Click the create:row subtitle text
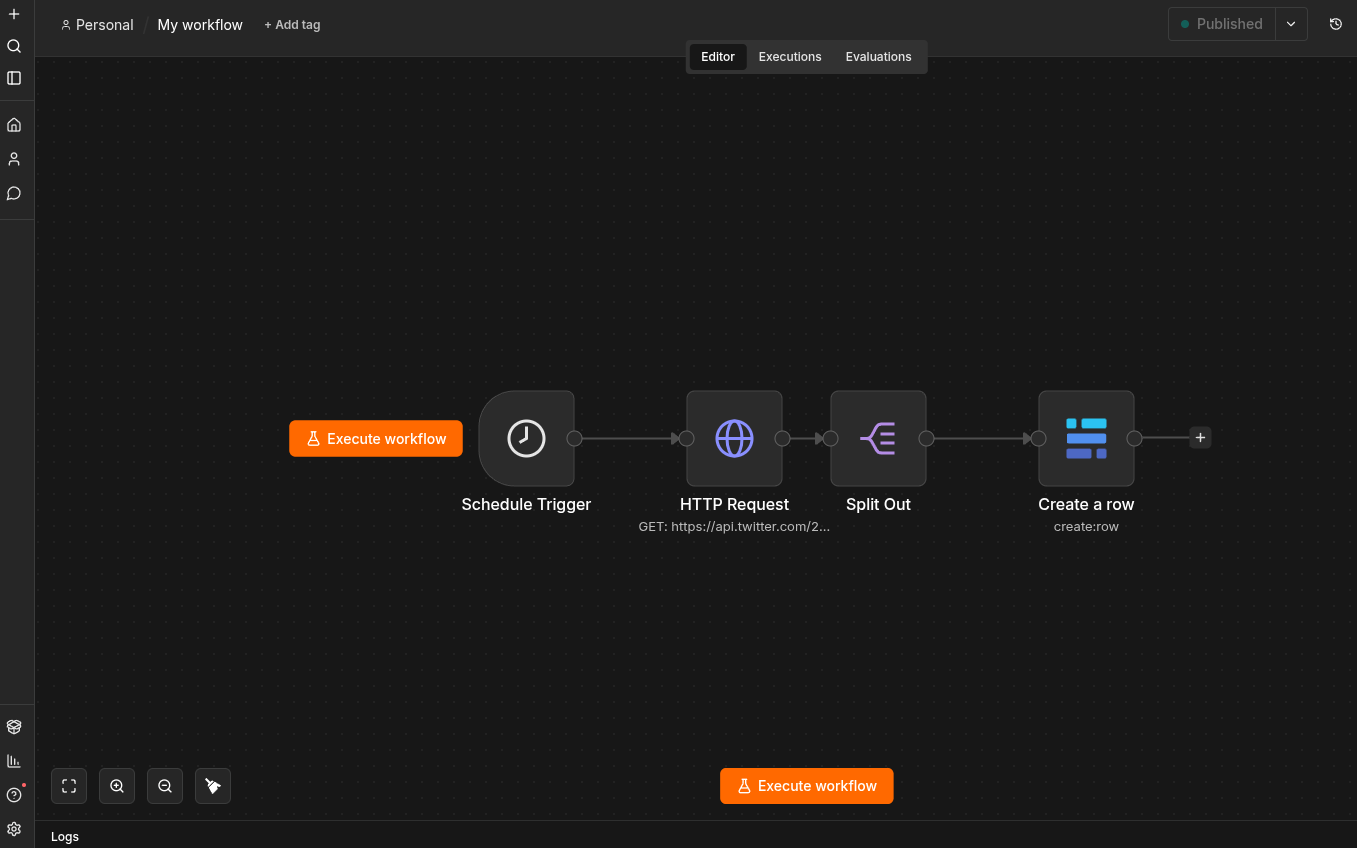Screen dimensions: 1357x848 [1086, 526]
